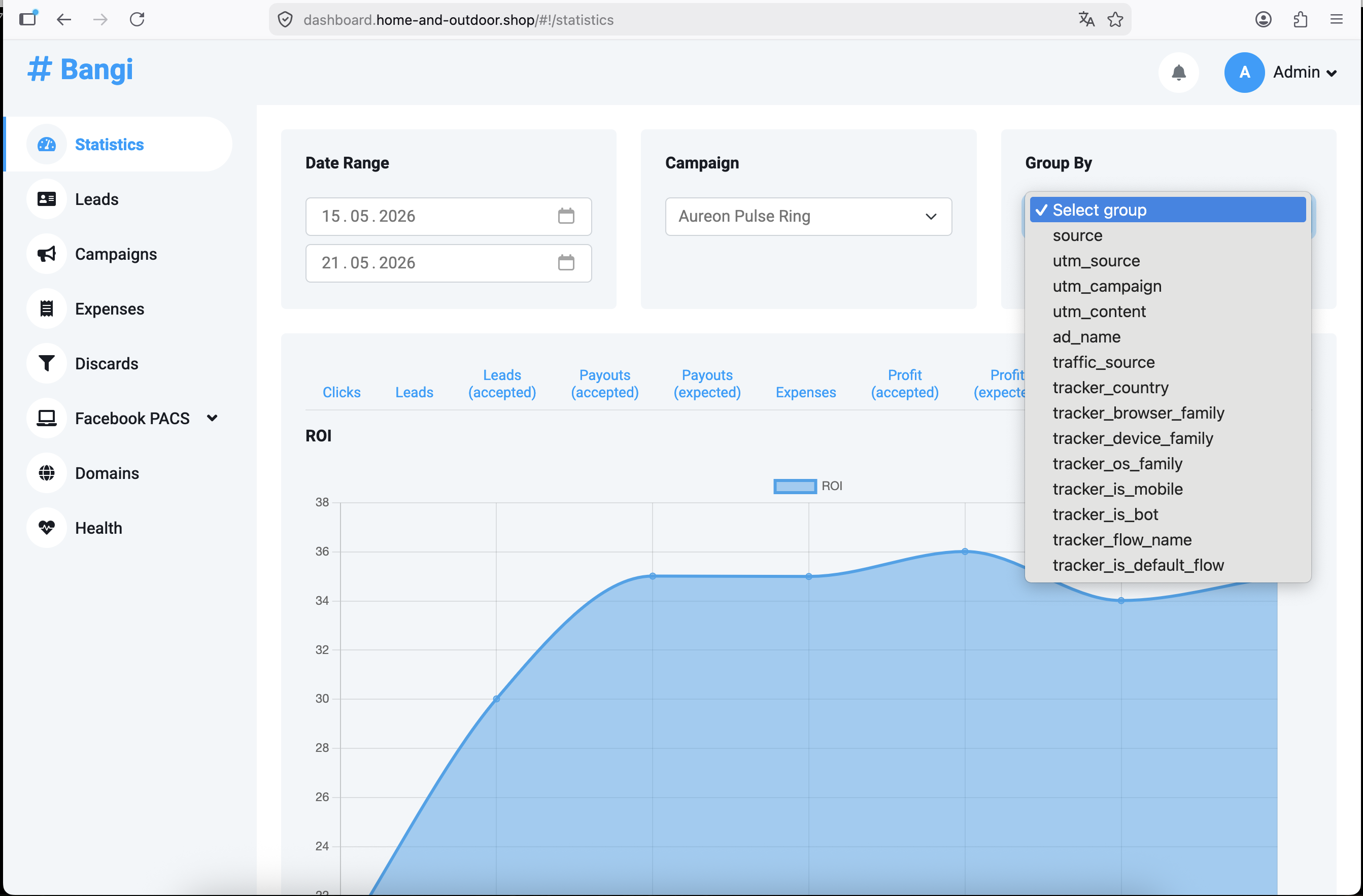This screenshot has height=896, width=1363.
Task: Open the browser account icon
Action: (x=1264, y=19)
